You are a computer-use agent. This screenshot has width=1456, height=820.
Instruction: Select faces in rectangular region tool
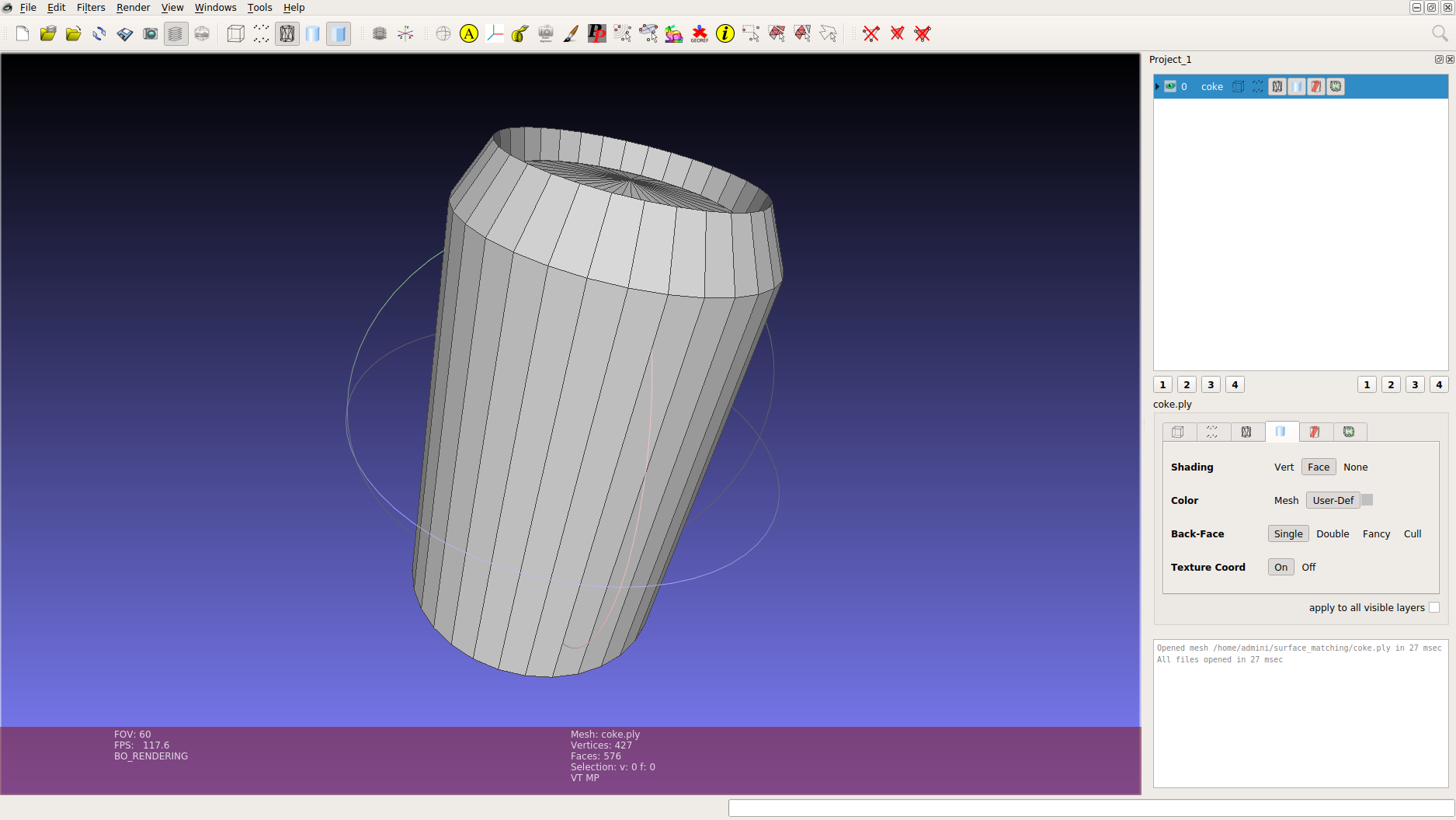coord(777,33)
